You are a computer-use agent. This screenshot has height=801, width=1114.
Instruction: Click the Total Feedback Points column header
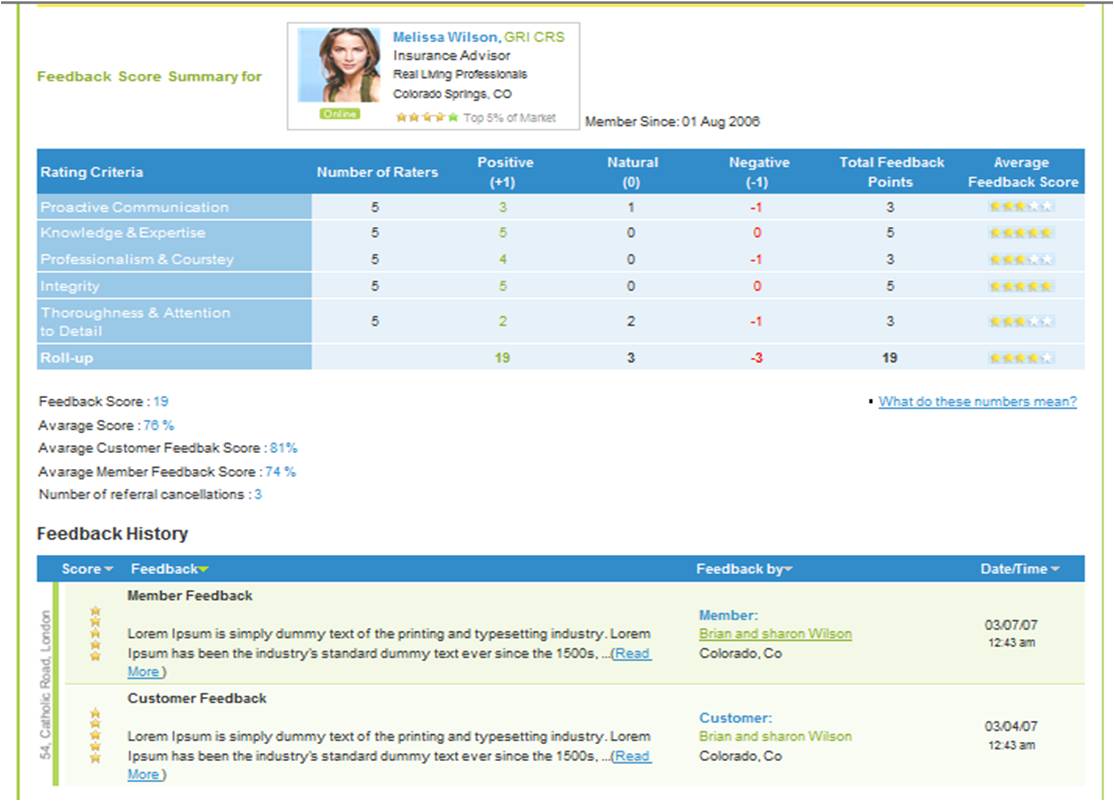pos(891,172)
